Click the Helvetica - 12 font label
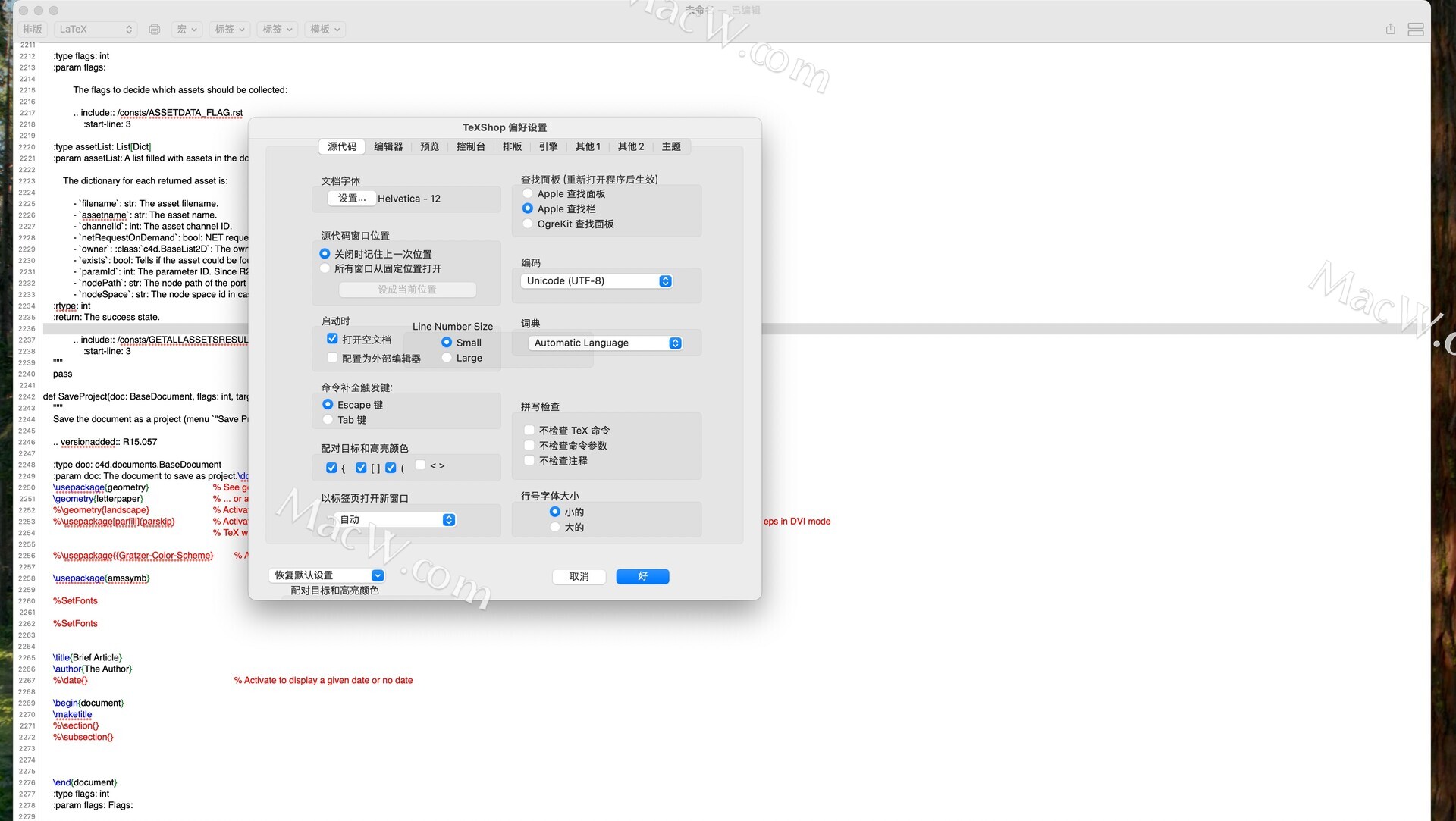This screenshot has width=1456, height=821. click(x=409, y=199)
